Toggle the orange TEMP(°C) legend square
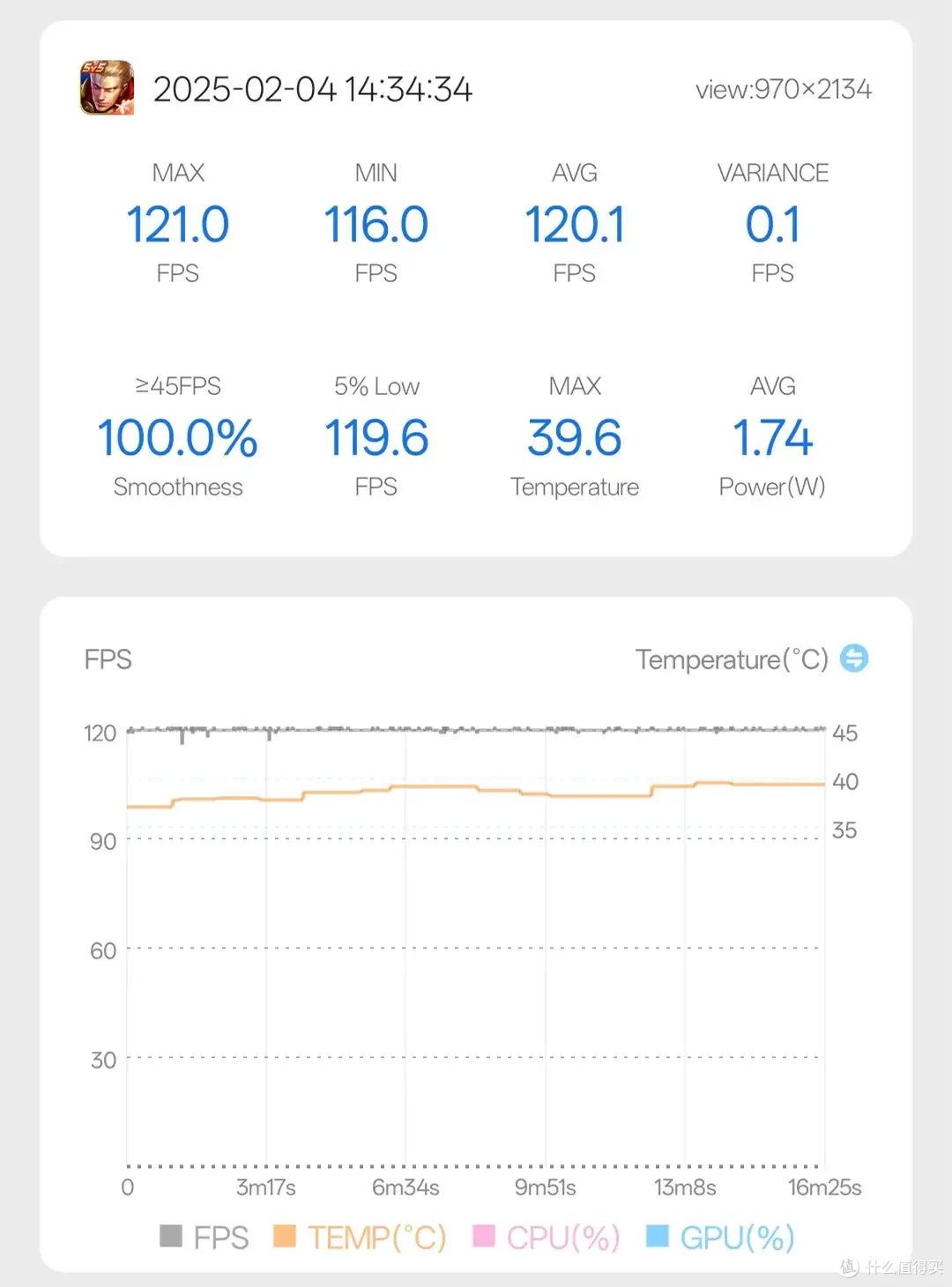 click(284, 1236)
